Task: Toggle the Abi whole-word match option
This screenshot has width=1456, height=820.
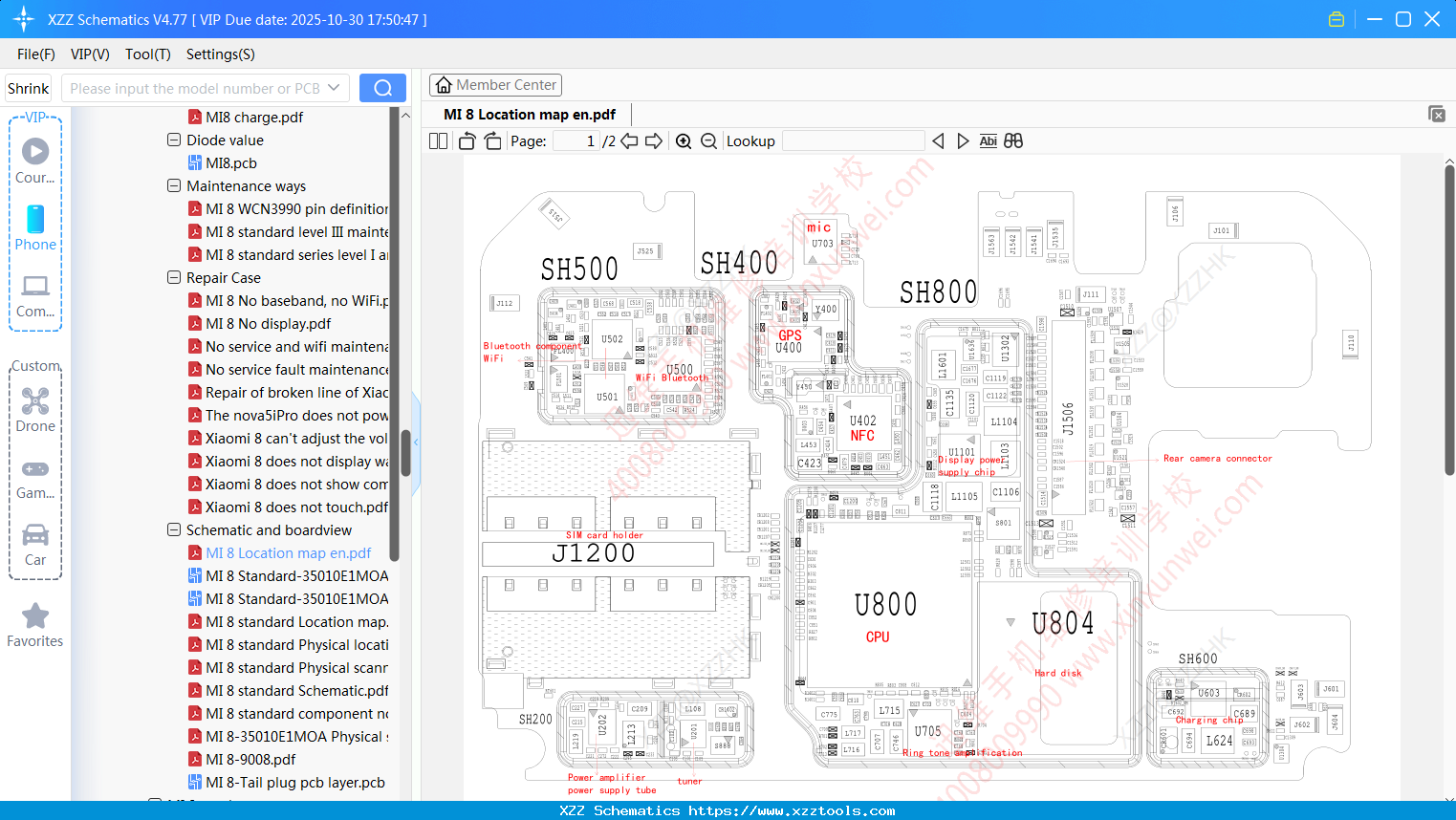Action: pyautogui.click(x=988, y=140)
